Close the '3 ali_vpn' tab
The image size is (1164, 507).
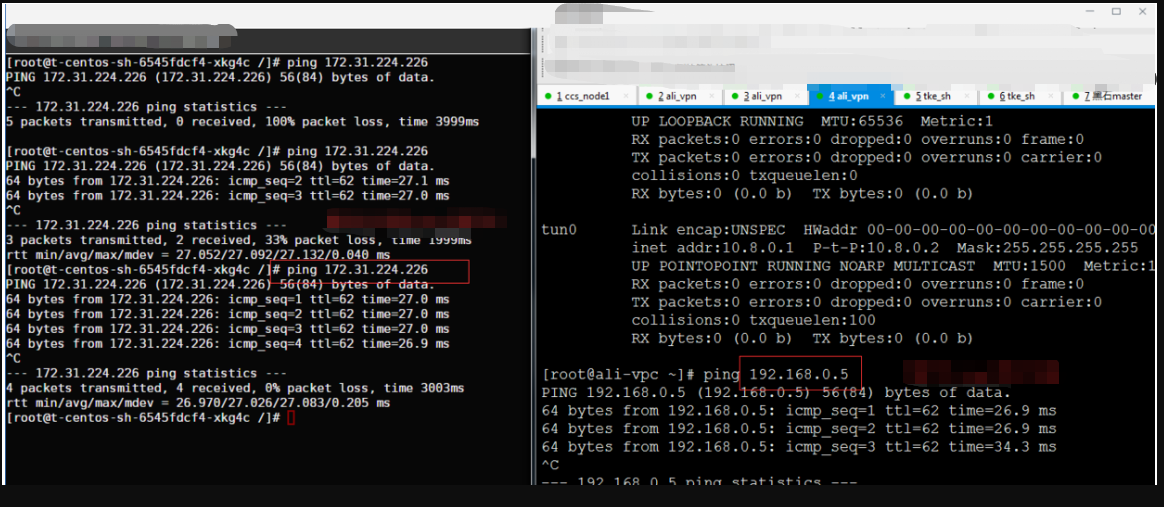[x=796, y=97]
